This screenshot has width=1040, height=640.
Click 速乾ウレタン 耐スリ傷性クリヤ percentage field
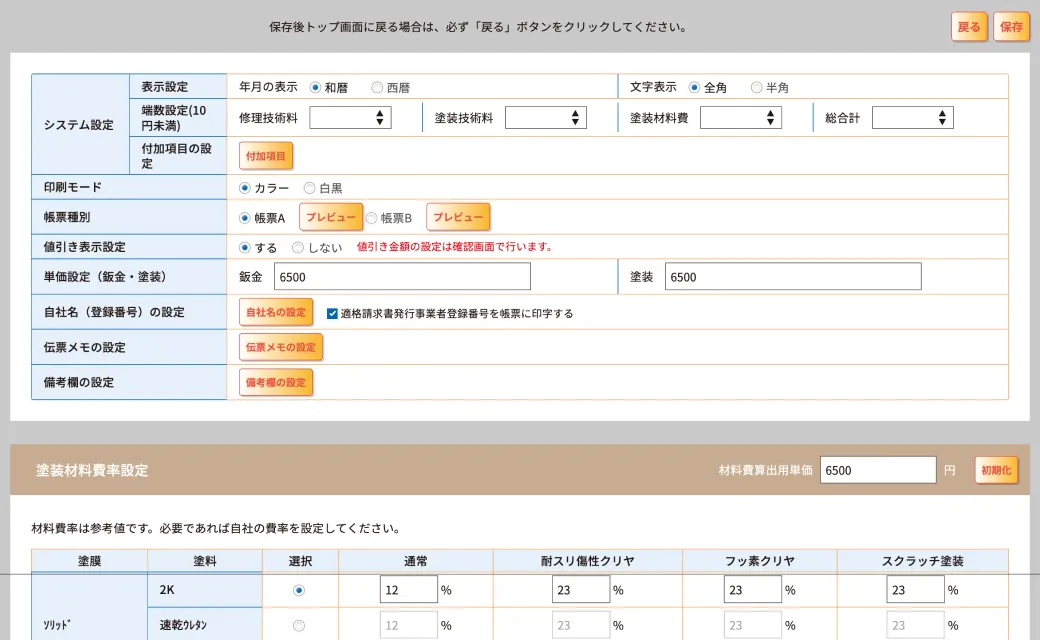(580, 625)
